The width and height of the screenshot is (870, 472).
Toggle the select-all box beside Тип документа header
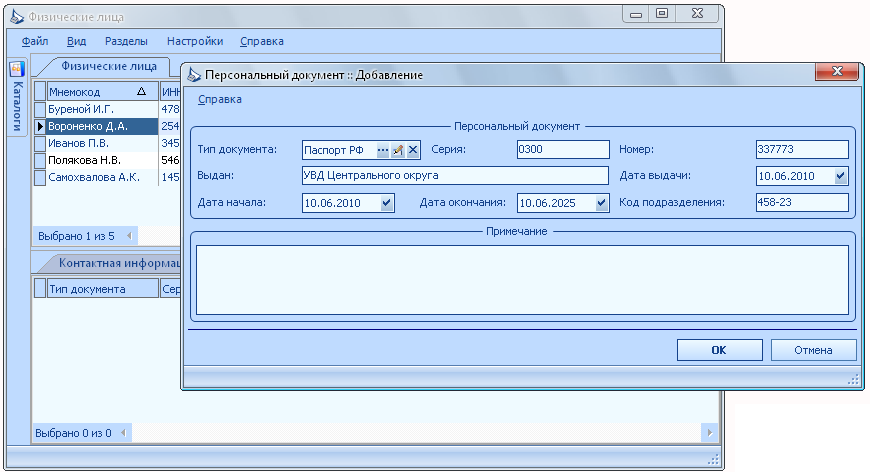(40, 288)
